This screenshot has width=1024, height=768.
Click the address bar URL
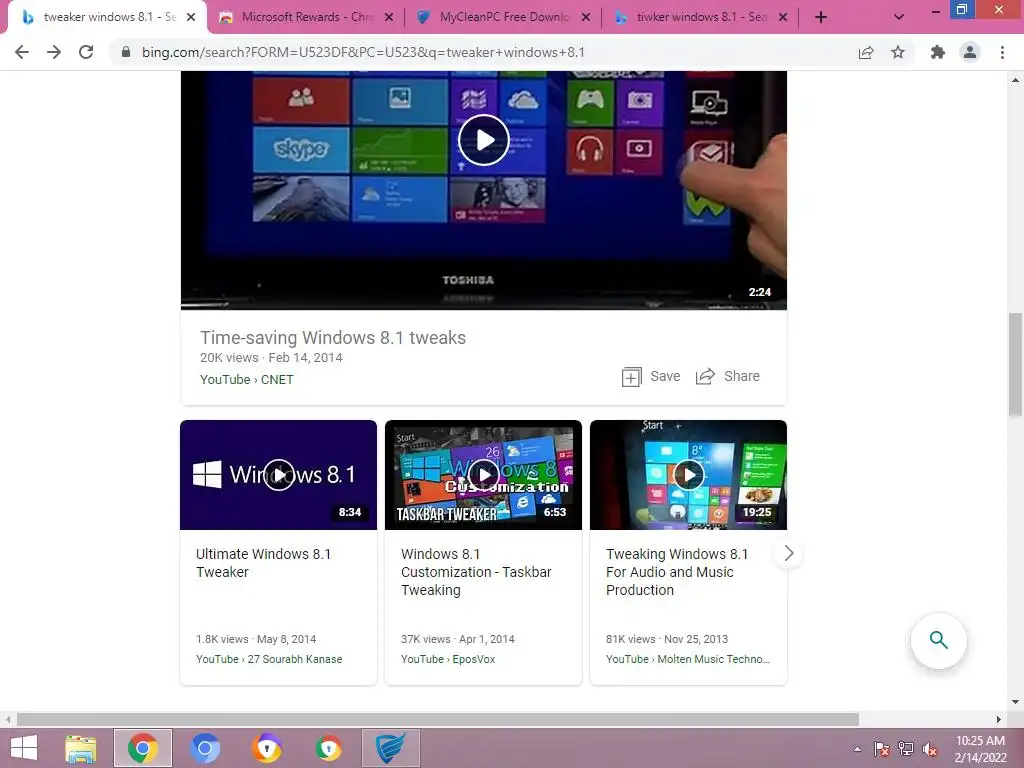[363, 52]
